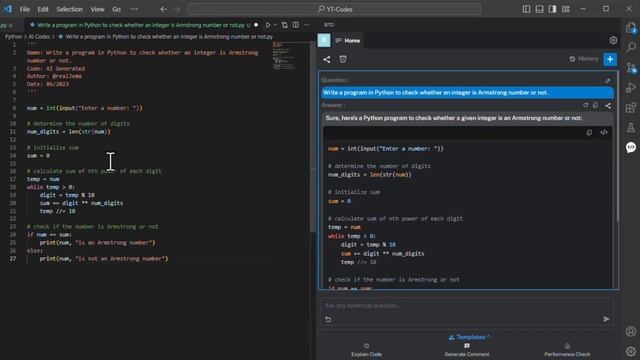
Task: Open editor More Actions ellipsis
Action: coord(307,25)
